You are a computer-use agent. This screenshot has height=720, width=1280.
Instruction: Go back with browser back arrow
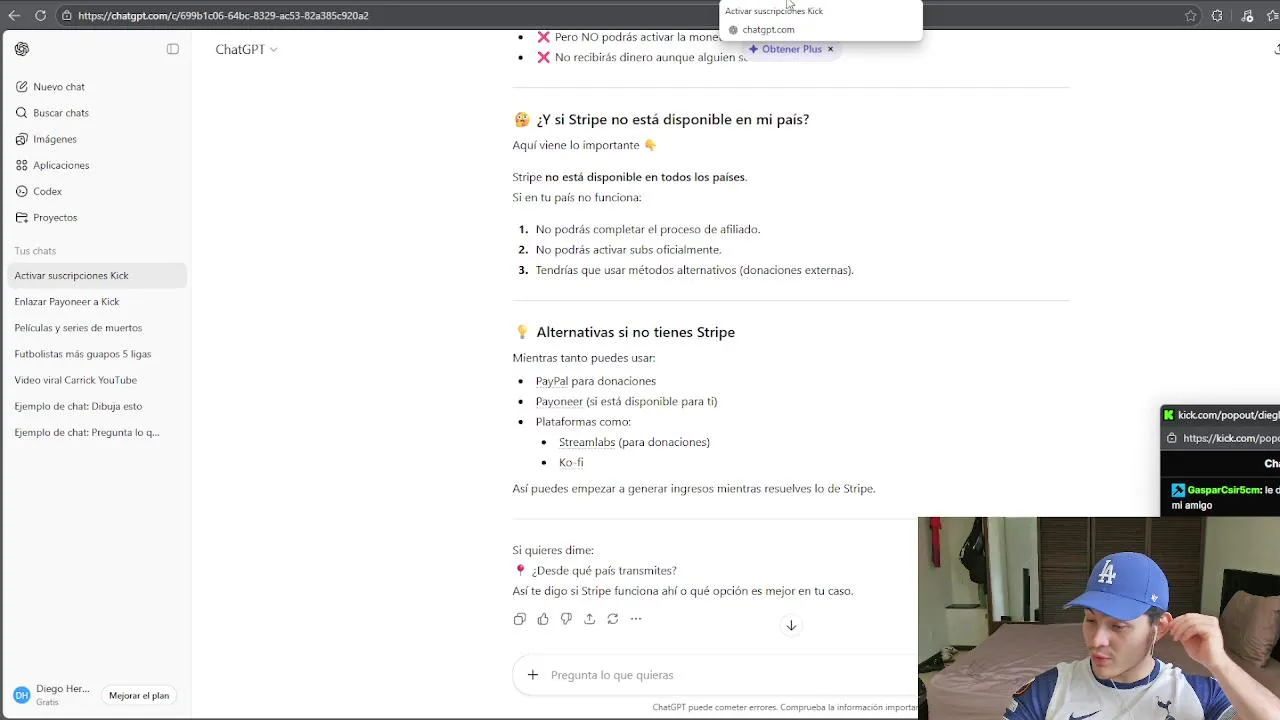(14, 15)
